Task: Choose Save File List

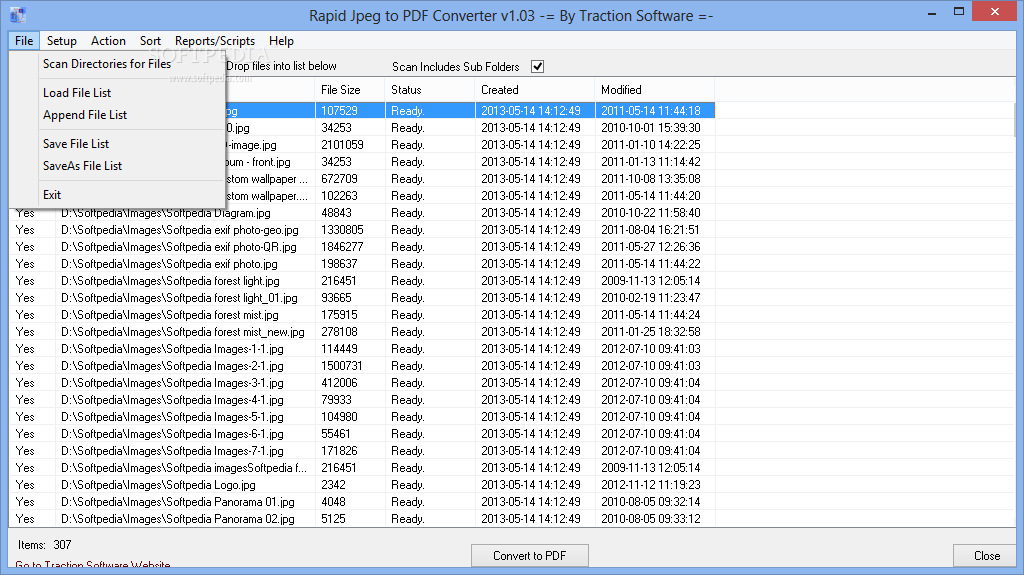Action: pos(118,144)
